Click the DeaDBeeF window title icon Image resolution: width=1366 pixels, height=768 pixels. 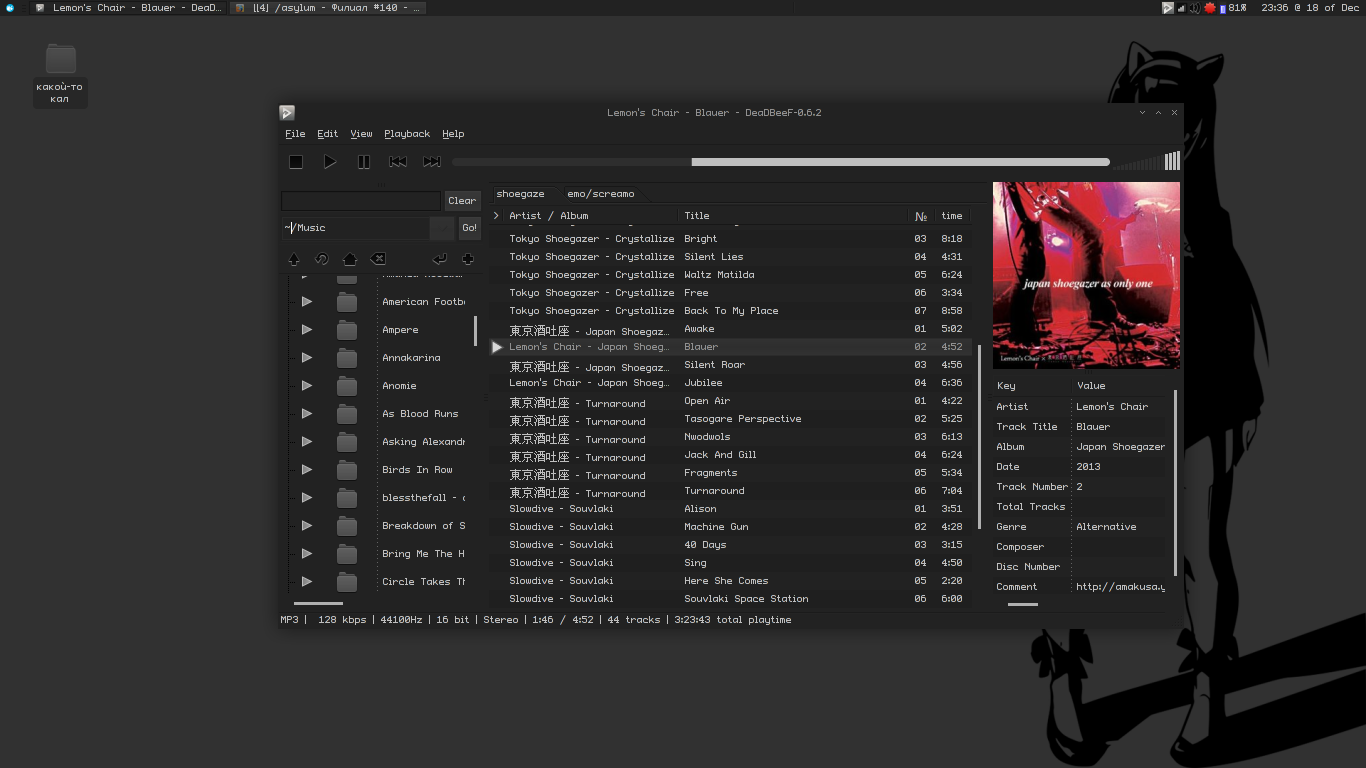click(x=287, y=113)
